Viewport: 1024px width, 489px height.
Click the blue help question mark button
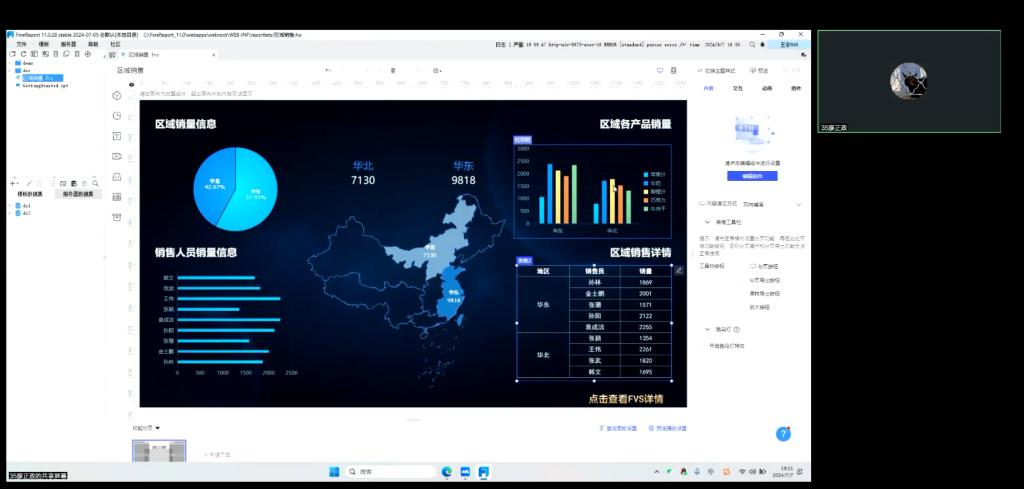pos(783,433)
